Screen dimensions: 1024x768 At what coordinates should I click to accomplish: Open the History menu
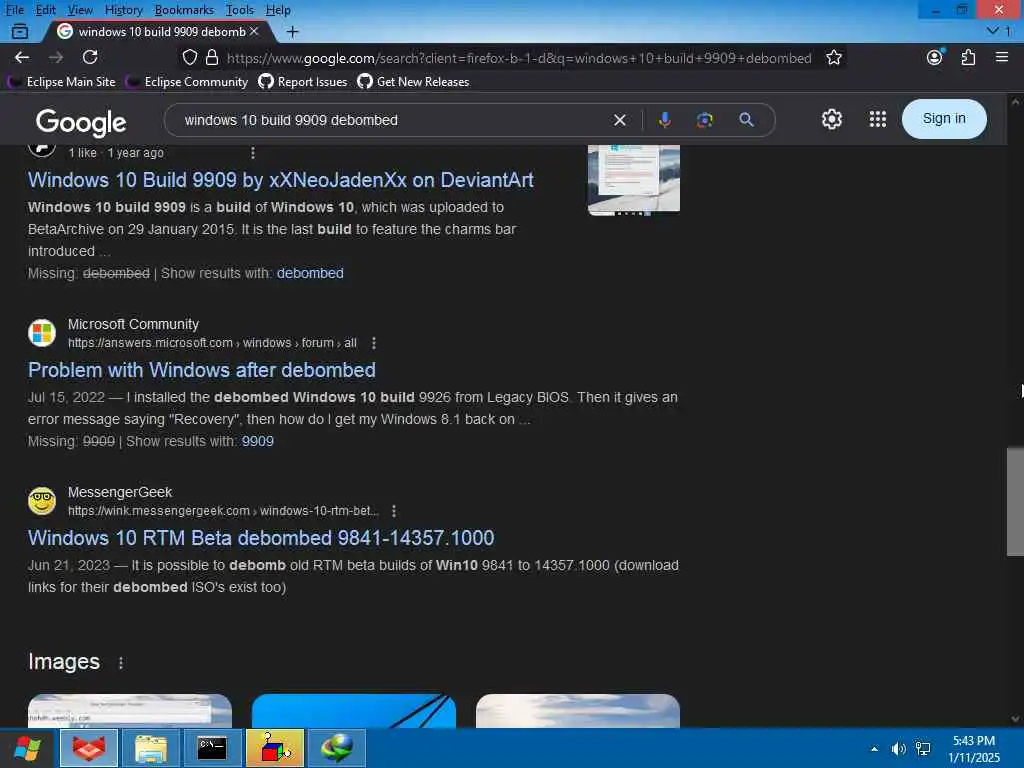click(x=123, y=10)
